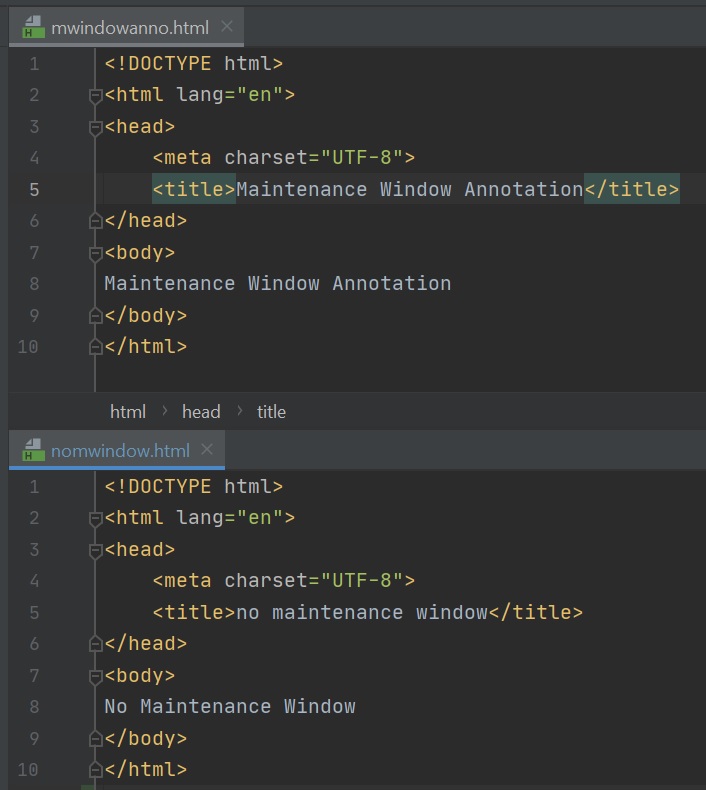
Task: Switch to the mwindowanno.html tab
Action: pyautogui.click(x=129, y=27)
